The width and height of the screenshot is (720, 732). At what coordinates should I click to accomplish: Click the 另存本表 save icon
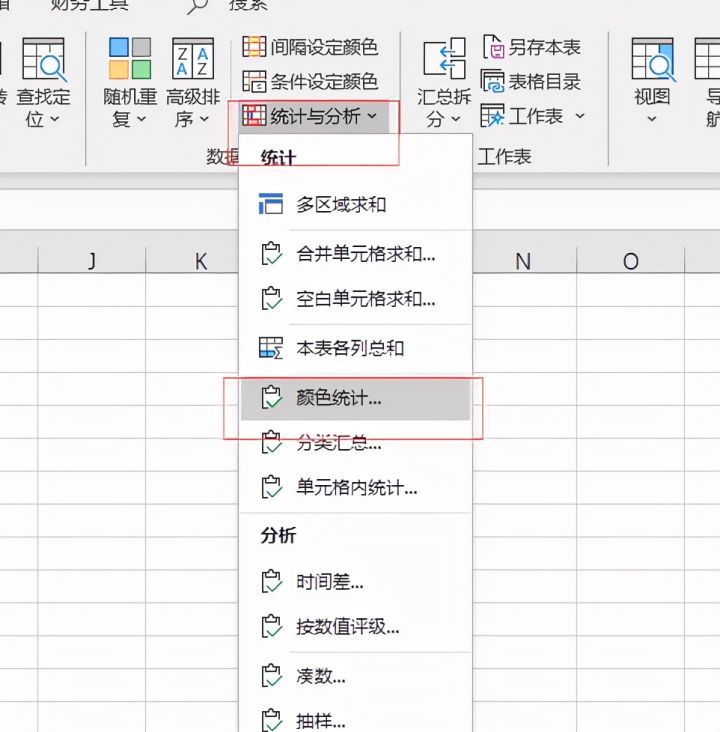493,47
